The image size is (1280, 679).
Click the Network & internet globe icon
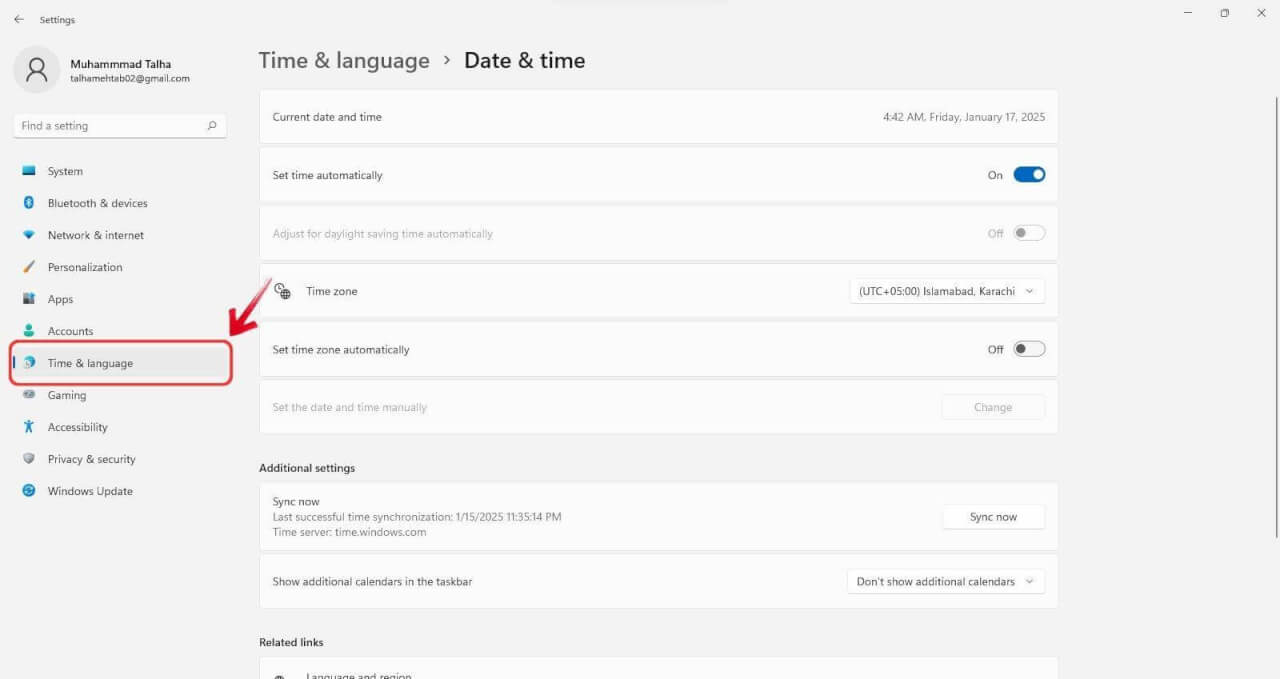point(30,235)
